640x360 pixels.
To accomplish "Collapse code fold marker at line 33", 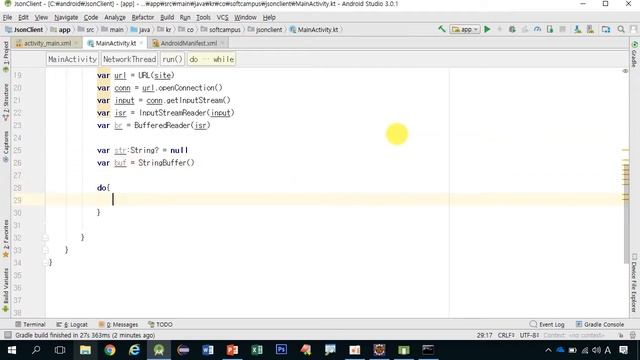I will (46, 250).
